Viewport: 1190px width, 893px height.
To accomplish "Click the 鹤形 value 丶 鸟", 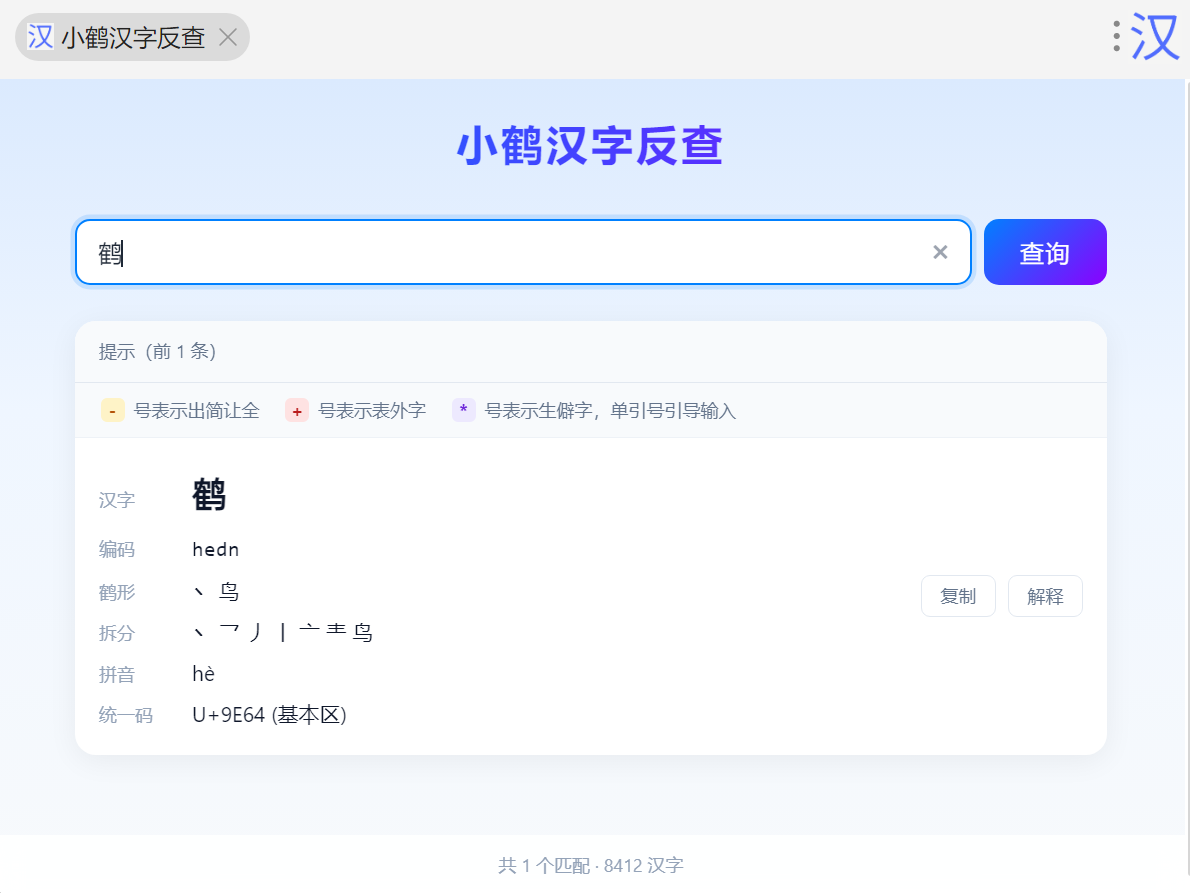I will click(216, 591).
